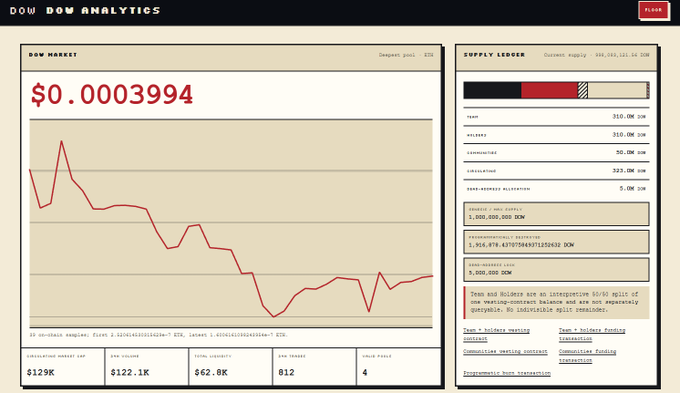Open Team + holders funding transaction link
The height and width of the screenshot is (393, 680).
pyautogui.click(x=592, y=334)
